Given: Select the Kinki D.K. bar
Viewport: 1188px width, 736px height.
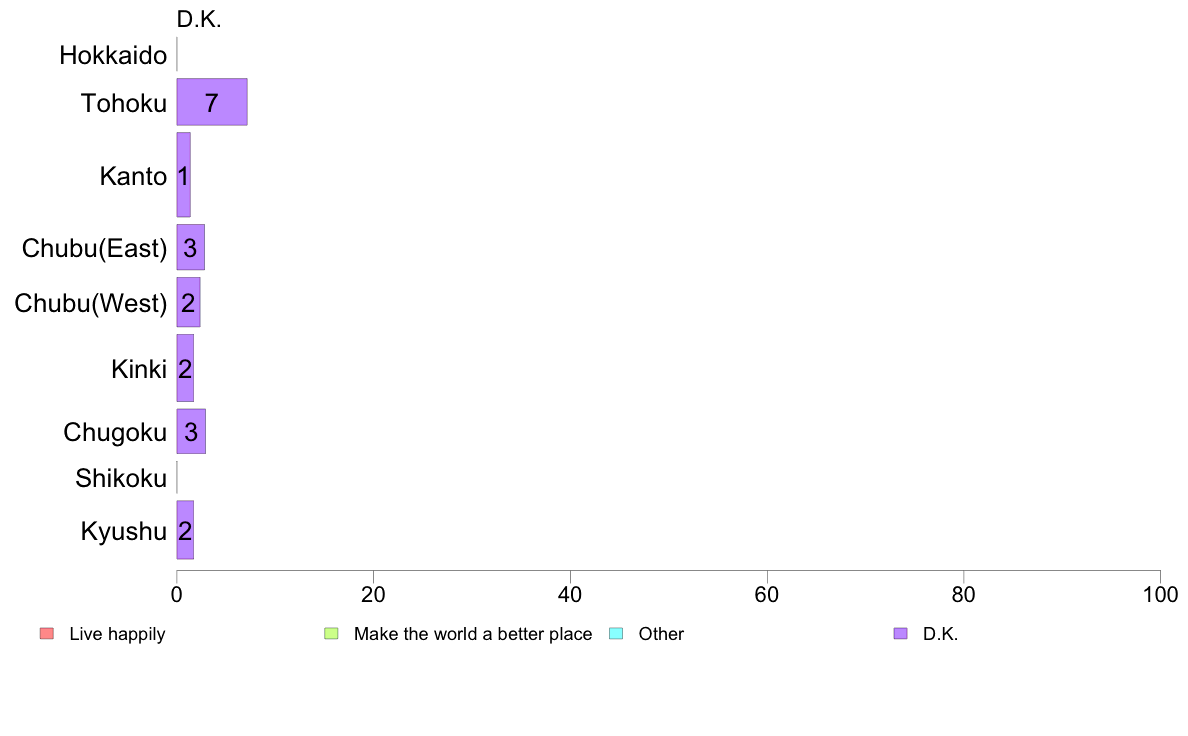Looking at the screenshot, I should pyautogui.click(x=185, y=368).
